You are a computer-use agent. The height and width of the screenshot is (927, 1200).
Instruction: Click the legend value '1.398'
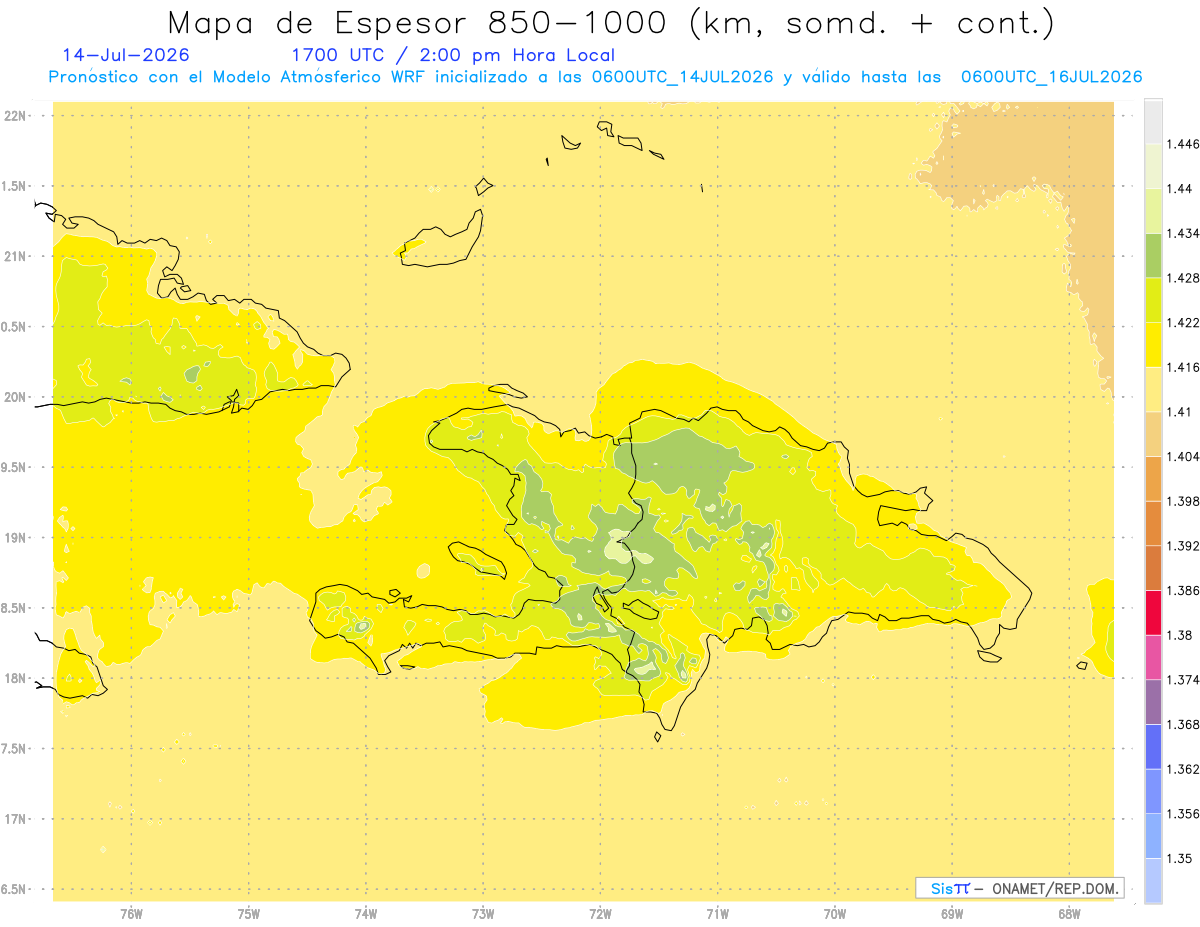point(1184,501)
